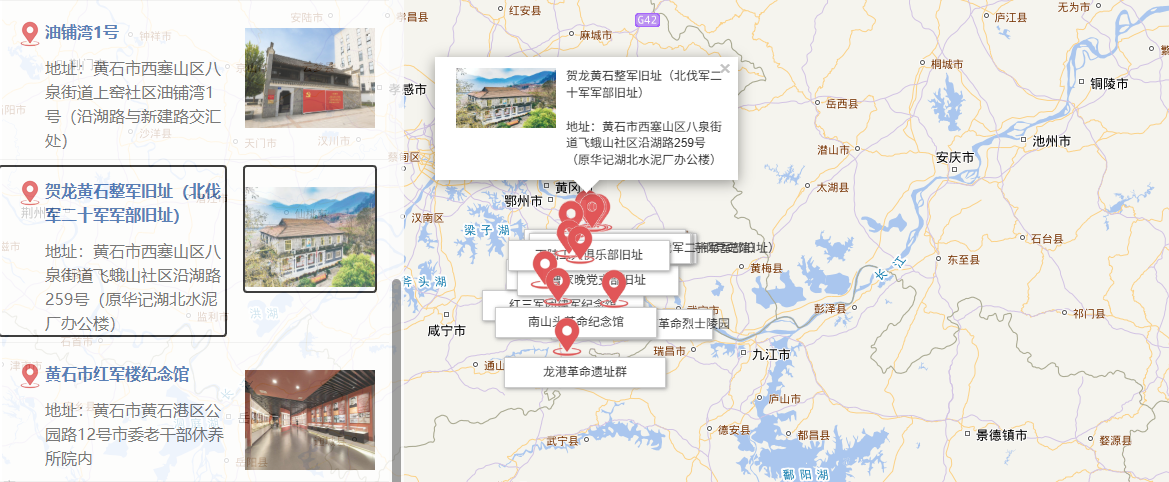1169x482 pixels.
Task: View the 红军楼纪念馆 exhibition hall thumbnail
Action: [309, 419]
